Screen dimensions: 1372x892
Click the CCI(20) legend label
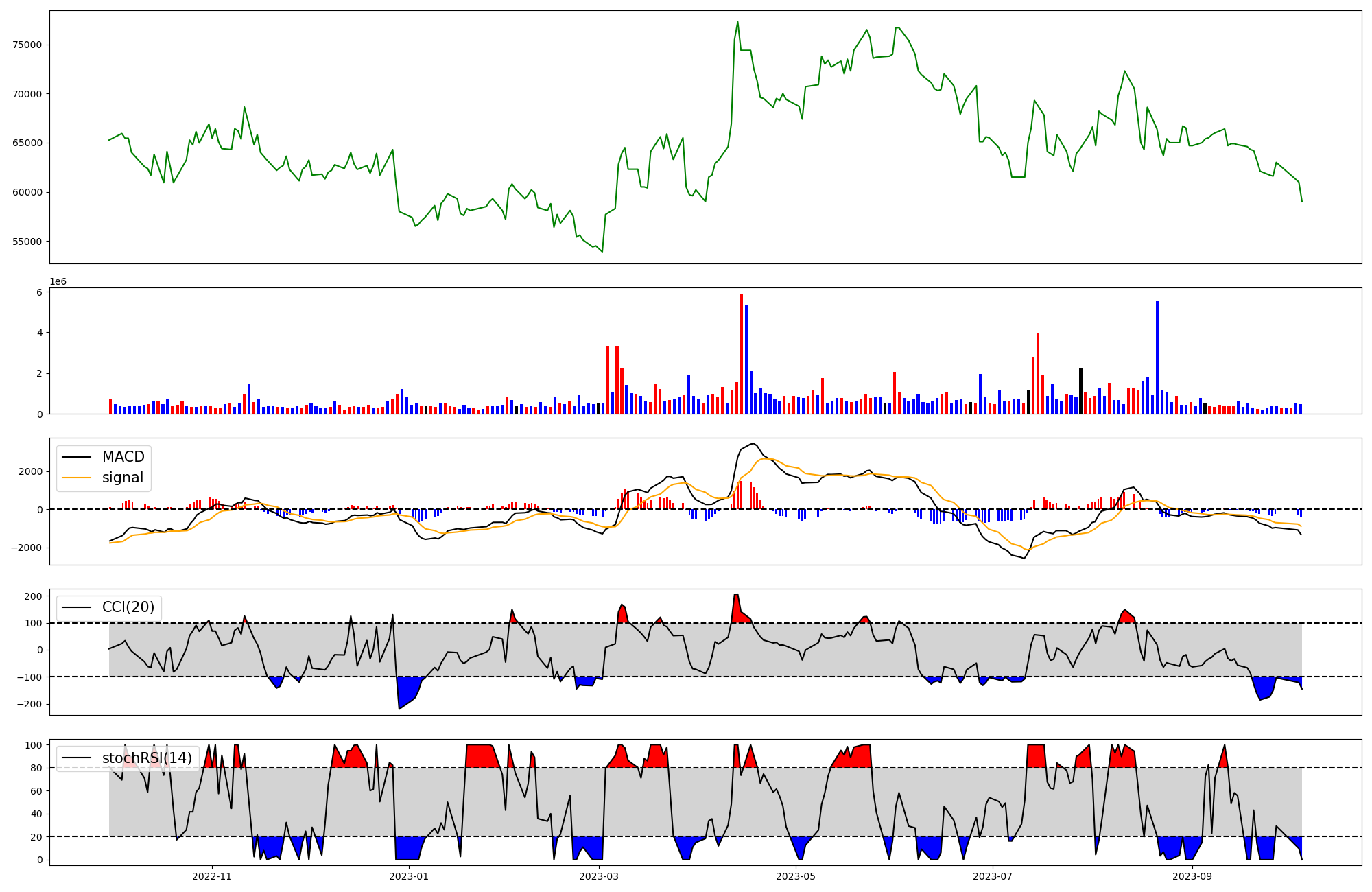click(x=128, y=607)
